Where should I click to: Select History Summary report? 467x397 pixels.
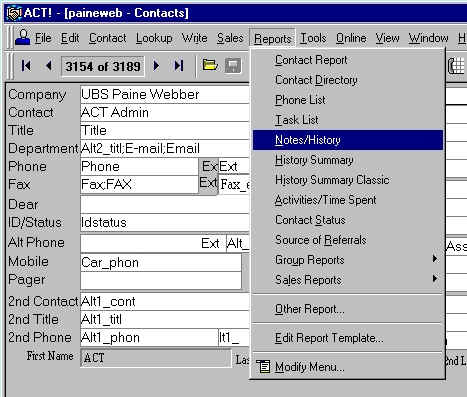pos(348,160)
